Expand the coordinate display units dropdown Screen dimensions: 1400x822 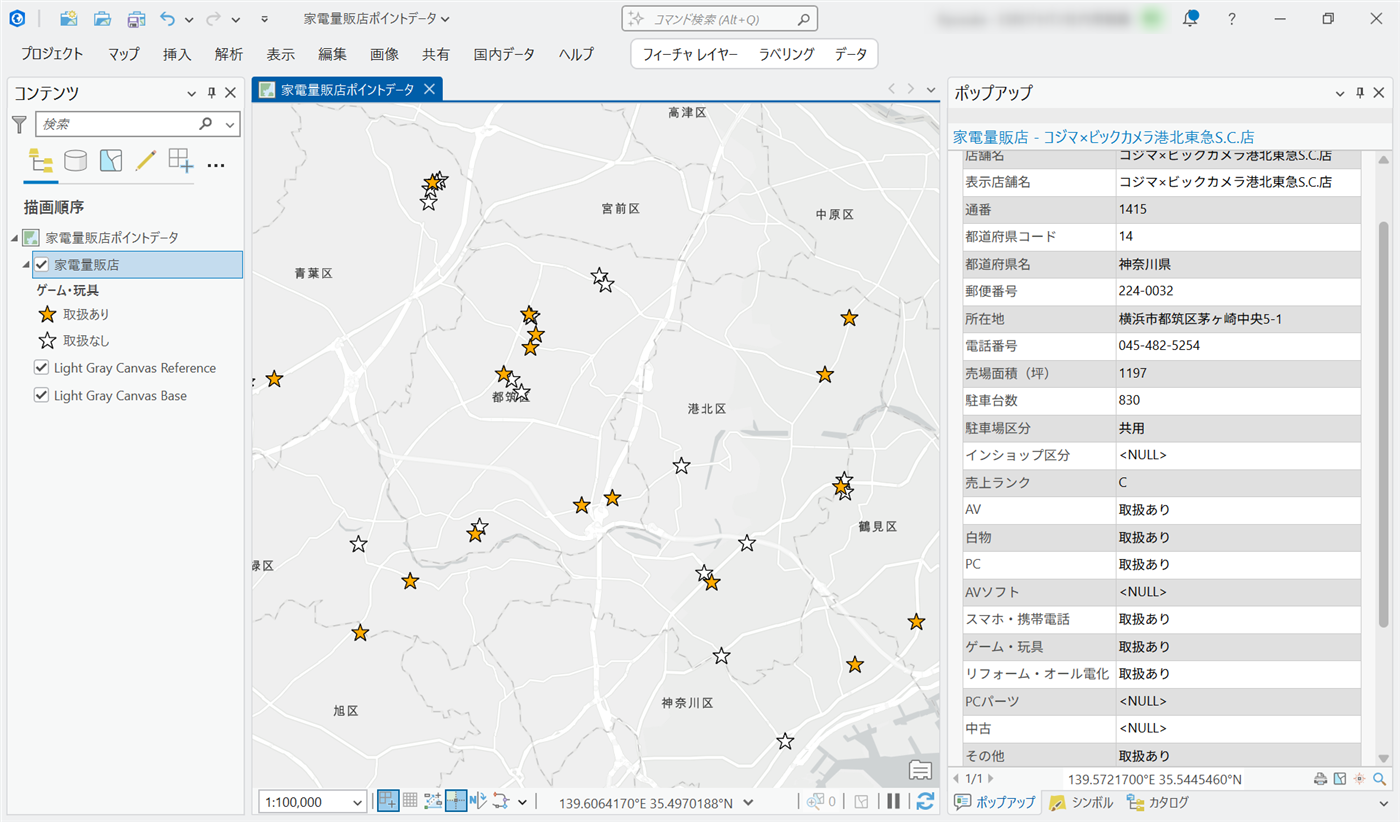[x=749, y=802]
